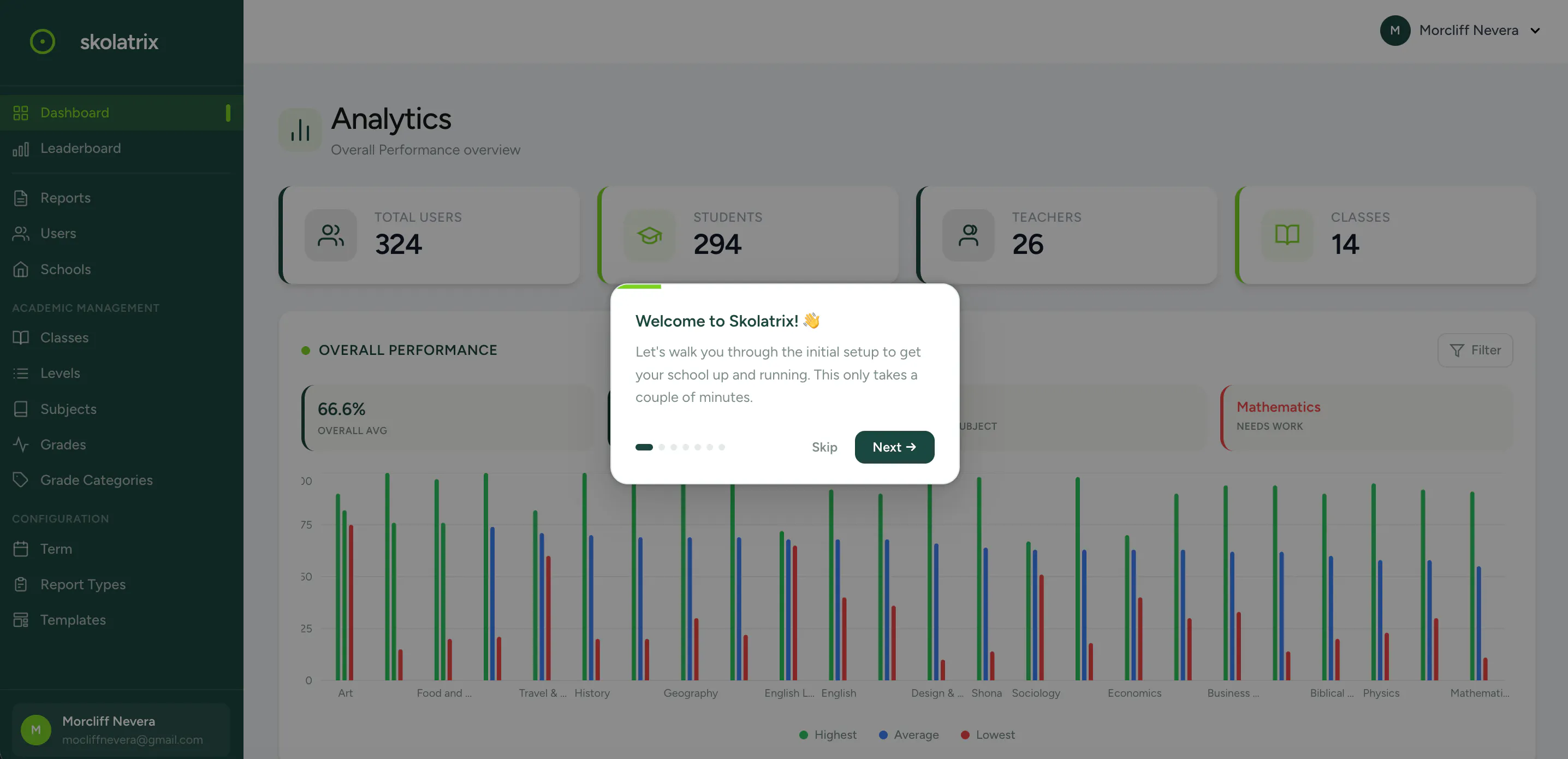The image size is (1568, 759).
Task: Click the Classes count 14
Action: 1345,245
